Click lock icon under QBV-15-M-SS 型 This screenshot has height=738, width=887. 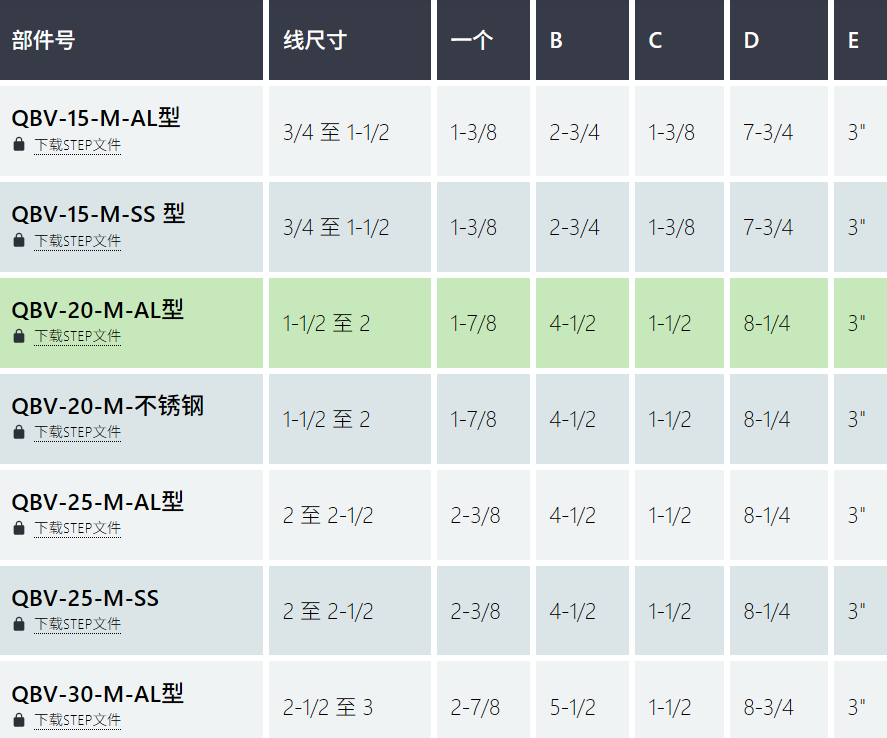tap(18, 241)
